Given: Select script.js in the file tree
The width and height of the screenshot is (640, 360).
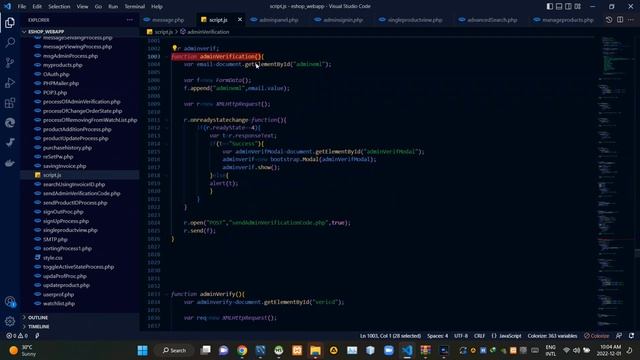Looking at the screenshot, I should [52, 175].
